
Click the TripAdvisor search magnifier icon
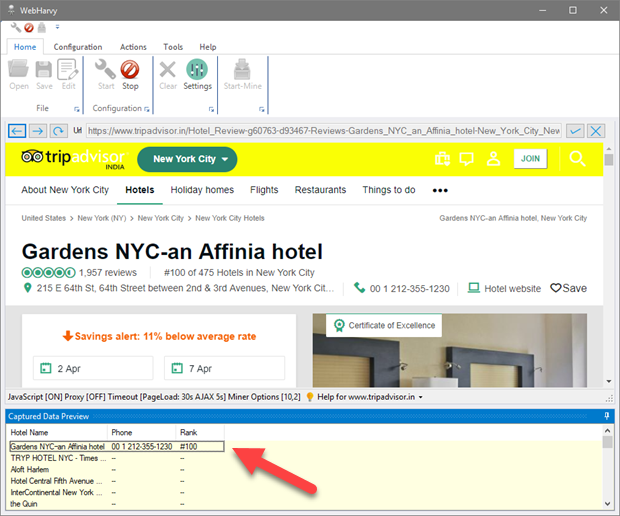click(x=577, y=159)
